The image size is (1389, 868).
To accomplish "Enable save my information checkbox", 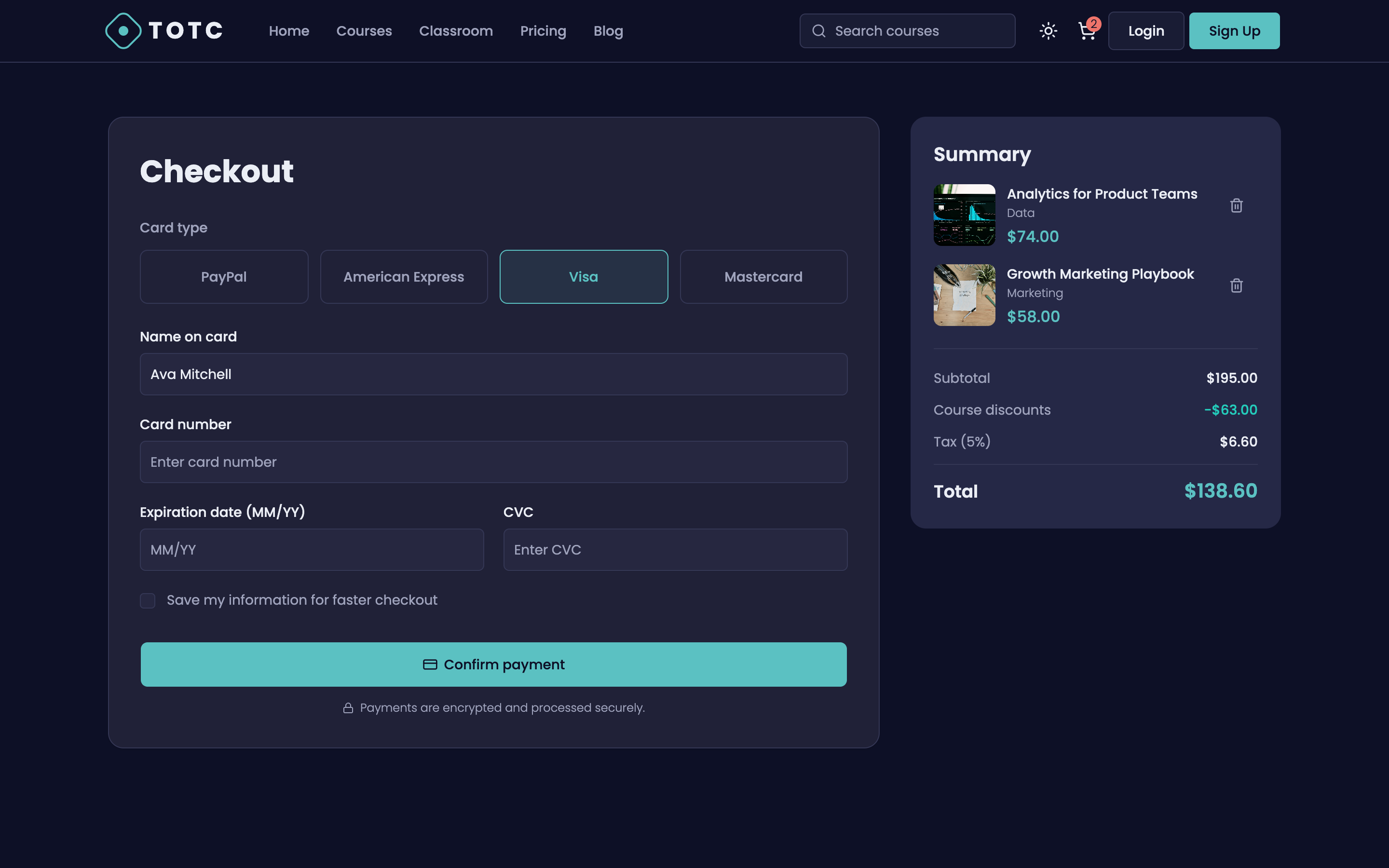I will [x=148, y=600].
